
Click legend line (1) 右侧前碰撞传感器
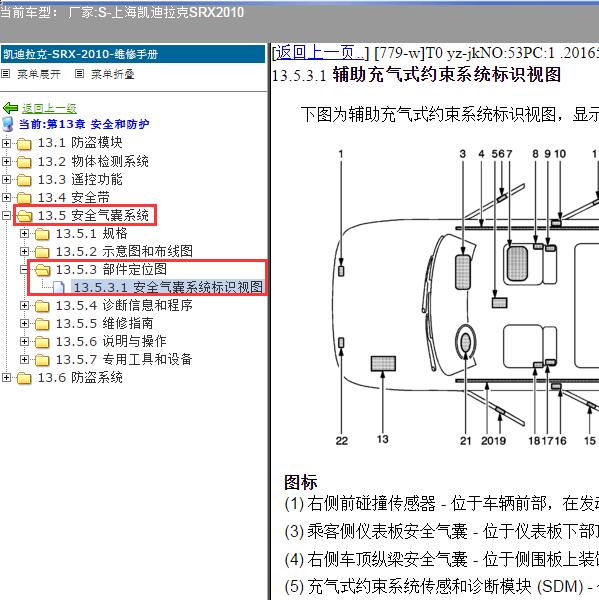[x=442, y=504]
